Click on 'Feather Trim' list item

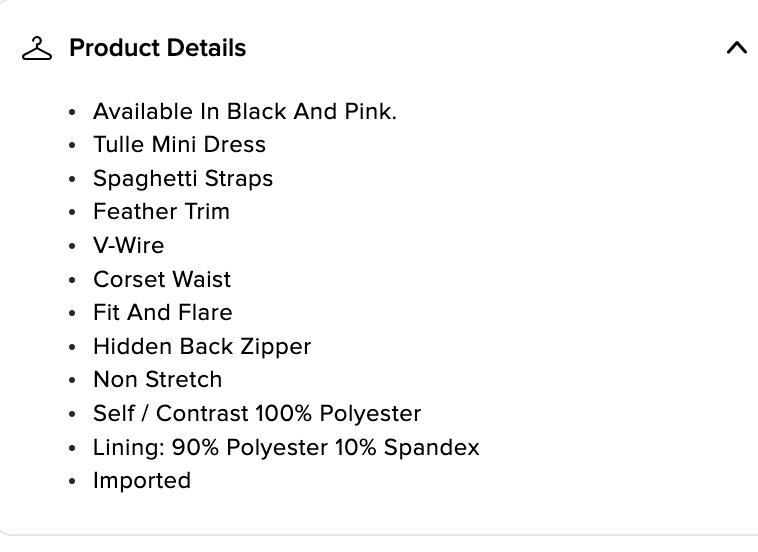pyautogui.click(x=161, y=212)
